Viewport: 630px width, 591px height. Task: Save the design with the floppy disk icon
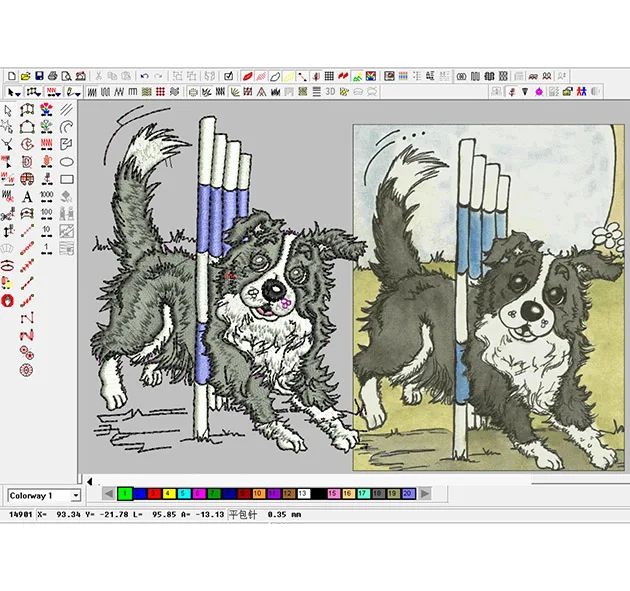pos(38,76)
